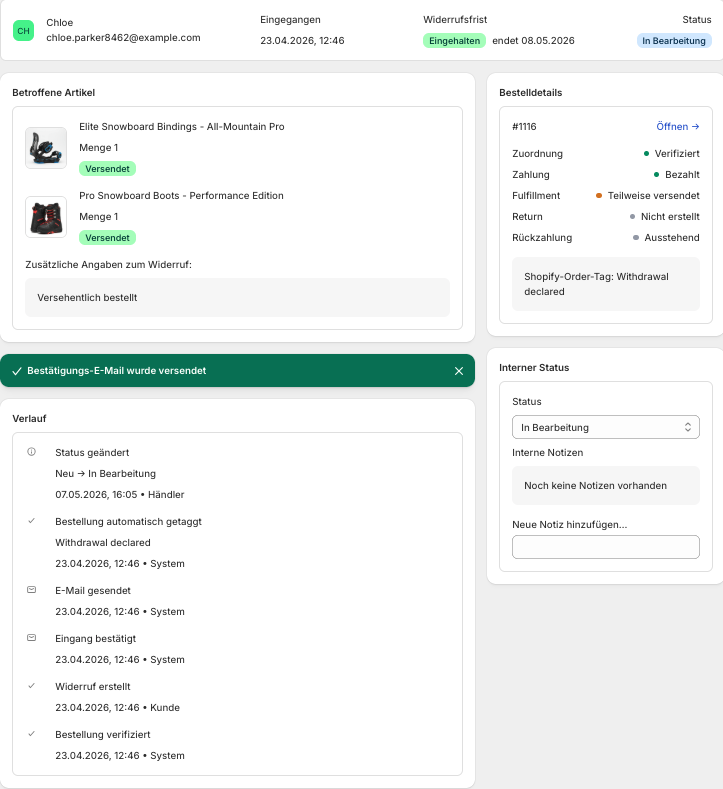Click the Interner Status section heading
723x789 pixels.
(534, 368)
